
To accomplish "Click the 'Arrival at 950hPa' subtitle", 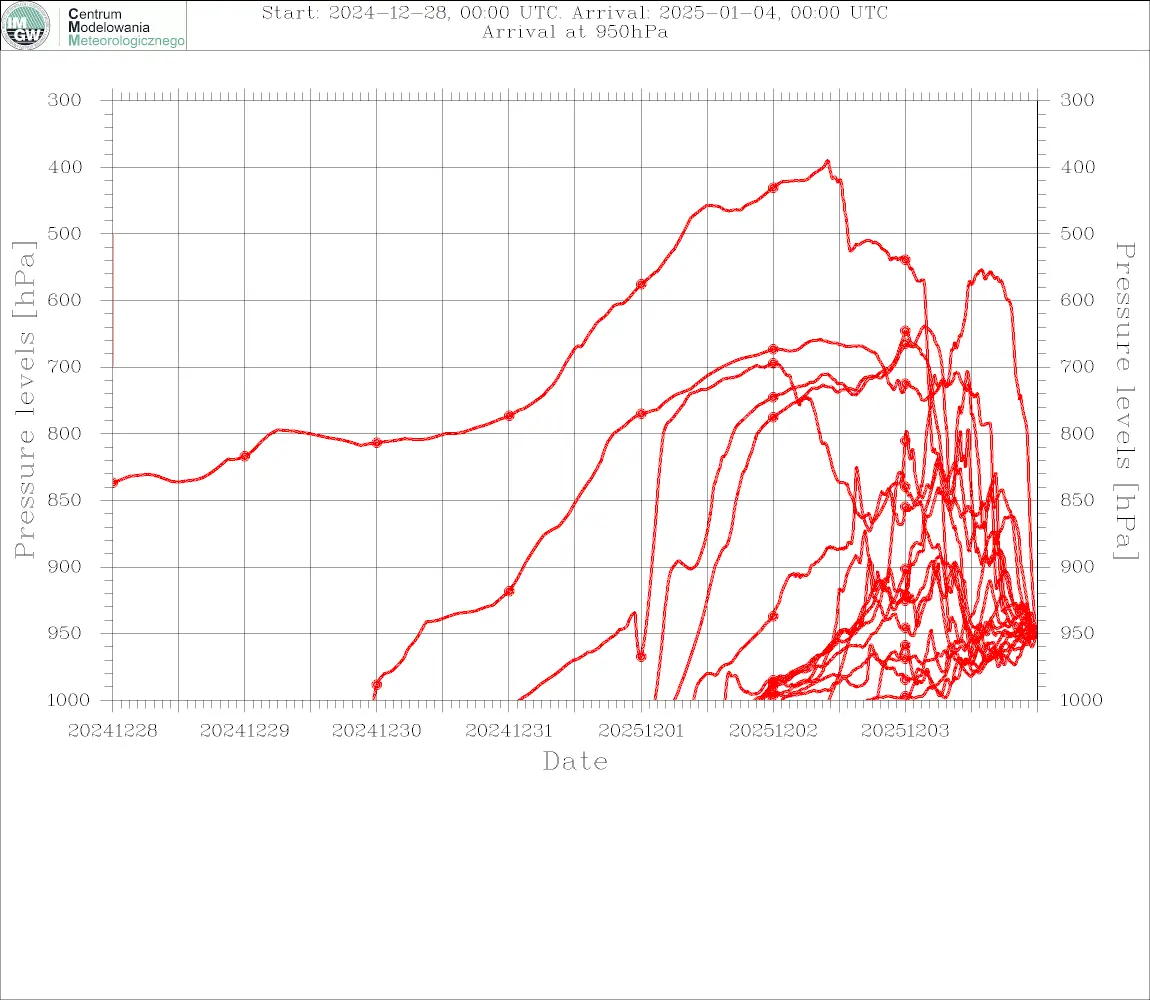I will [575, 32].
